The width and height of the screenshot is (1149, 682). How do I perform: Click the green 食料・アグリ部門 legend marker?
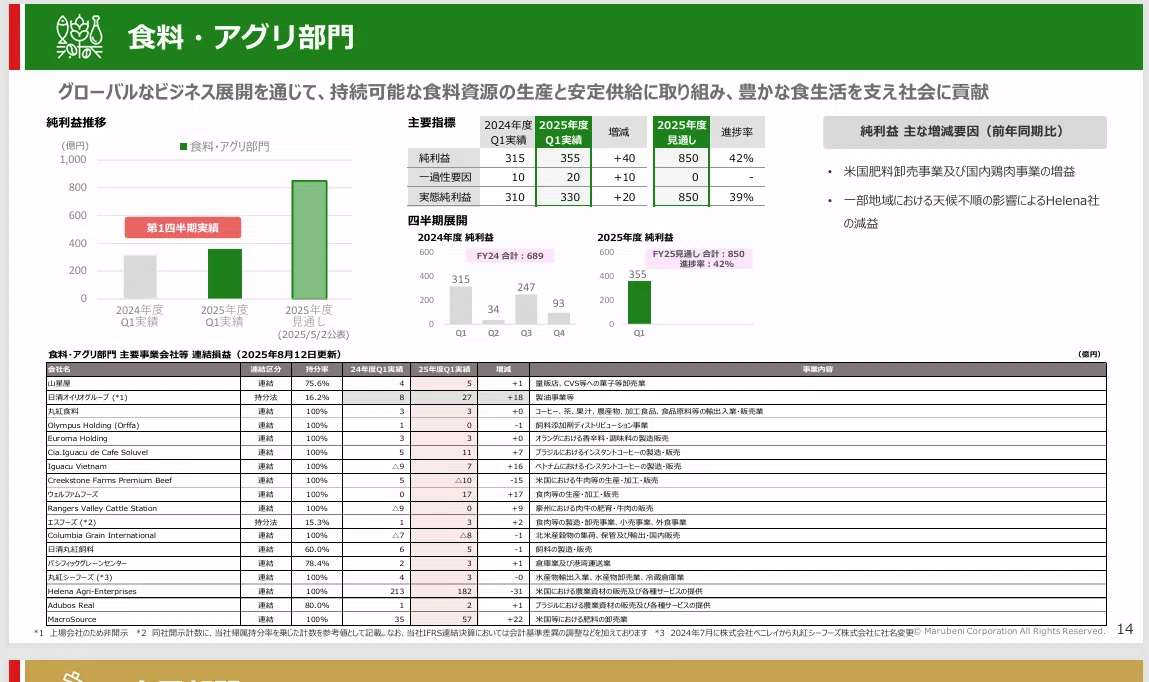click(183, 147)
